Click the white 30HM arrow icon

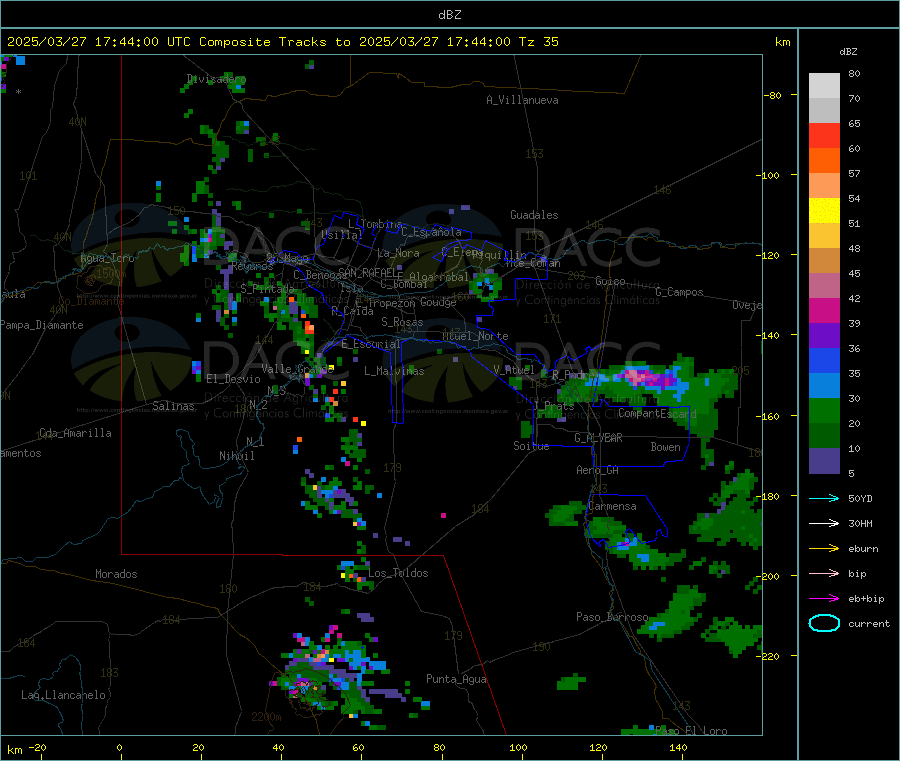pyautogui.click(x=824, y=523)
